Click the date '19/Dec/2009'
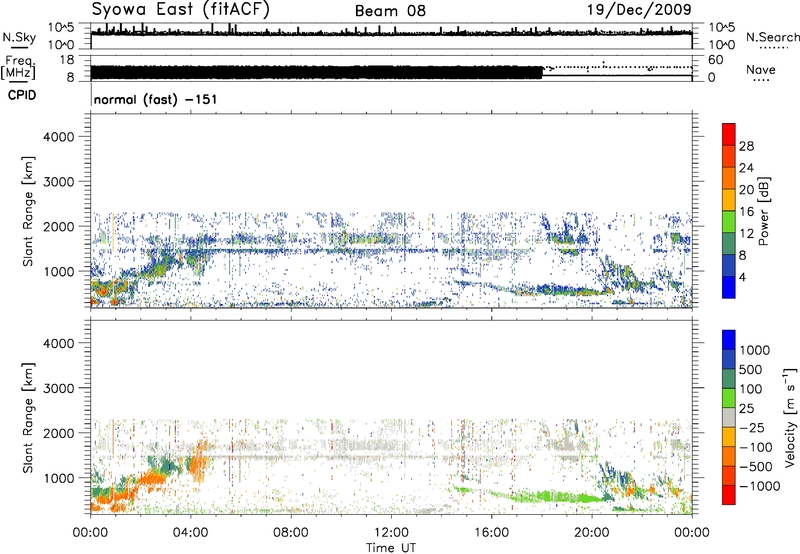 click(x=639, y=9)
